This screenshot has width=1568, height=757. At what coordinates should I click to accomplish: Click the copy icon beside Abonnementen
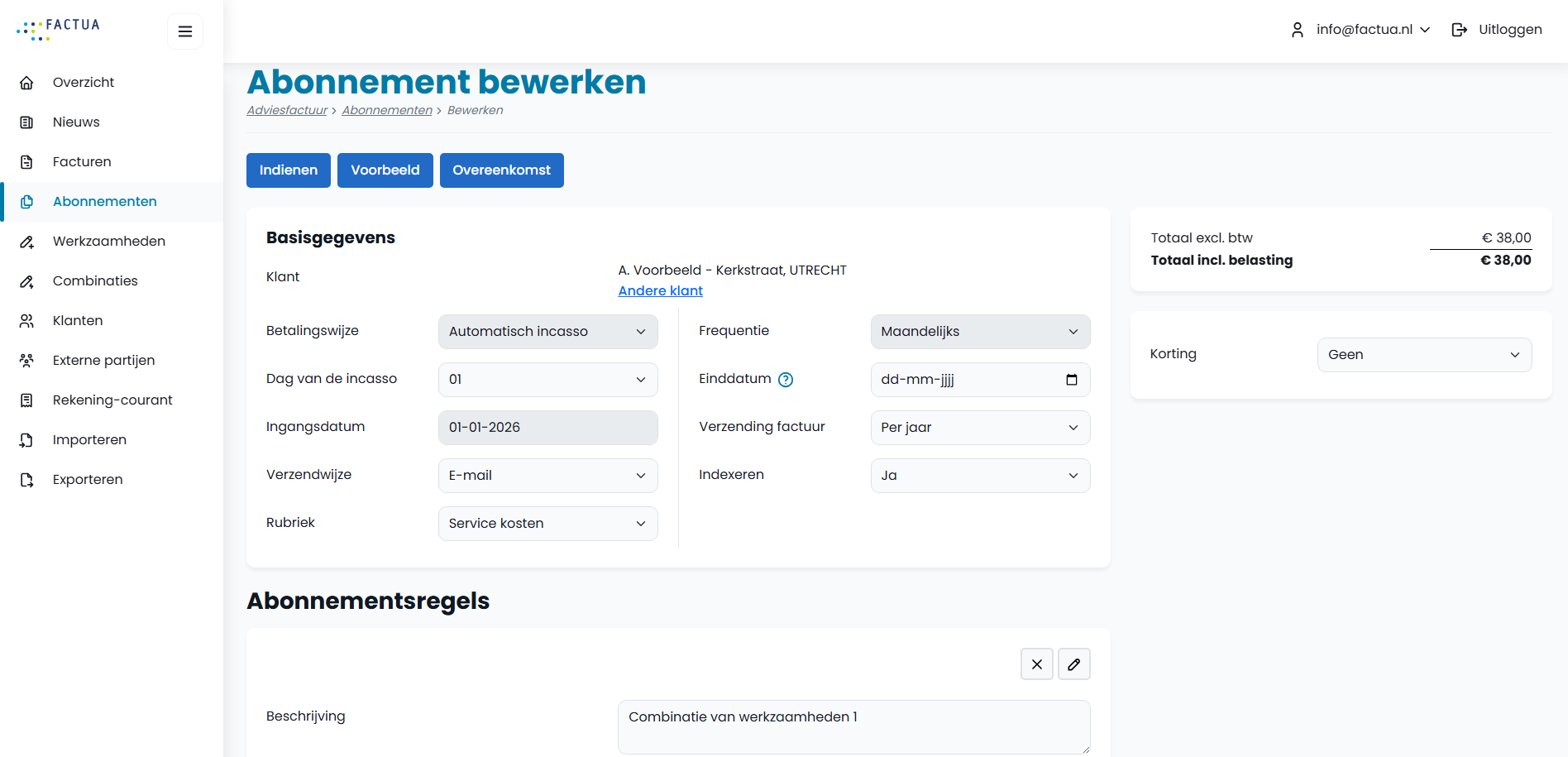pos(26,202)
